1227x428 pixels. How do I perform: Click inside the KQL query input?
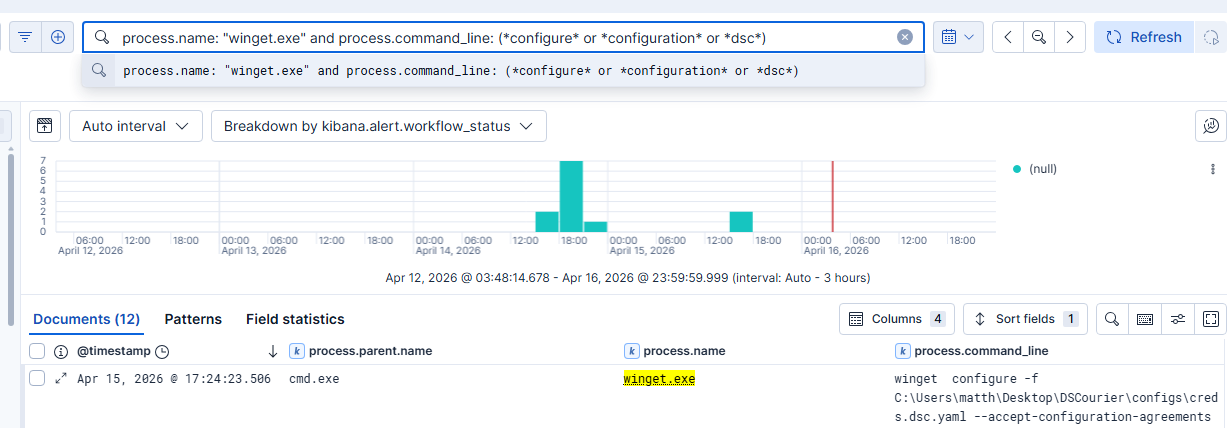coord(503,37)
